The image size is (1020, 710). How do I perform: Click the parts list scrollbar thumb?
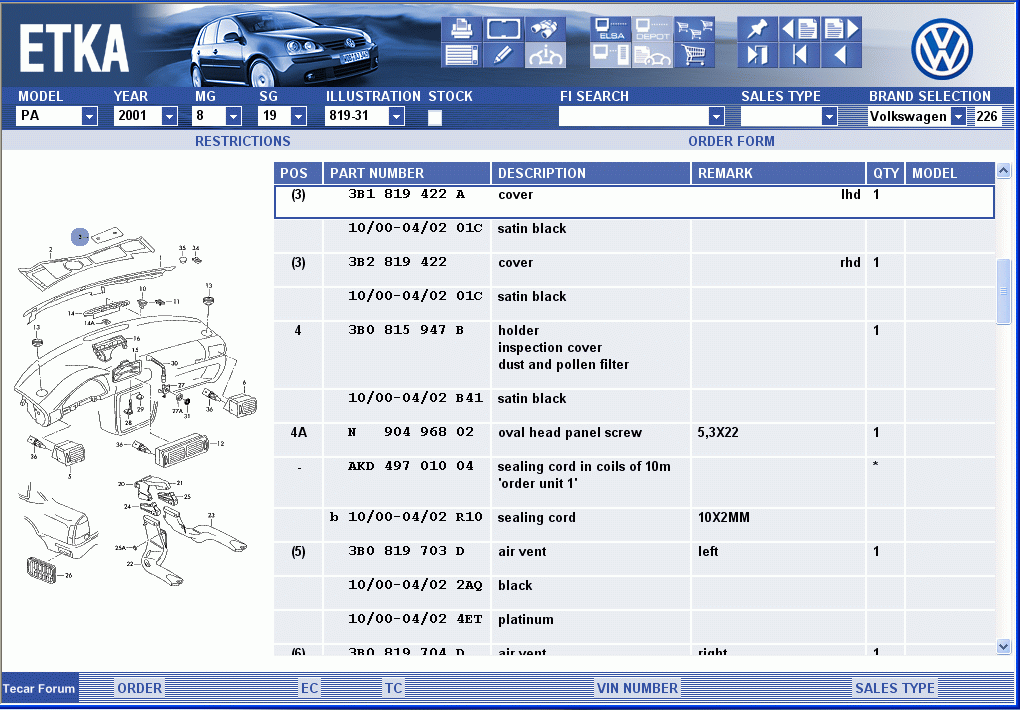point(1004,290)
